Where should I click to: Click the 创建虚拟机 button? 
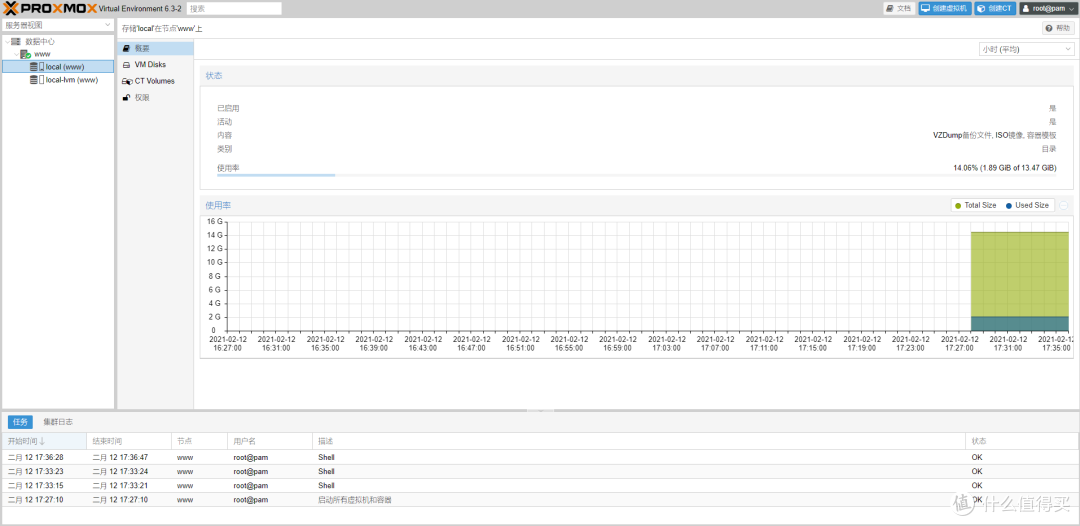click(x=944, y=8)
